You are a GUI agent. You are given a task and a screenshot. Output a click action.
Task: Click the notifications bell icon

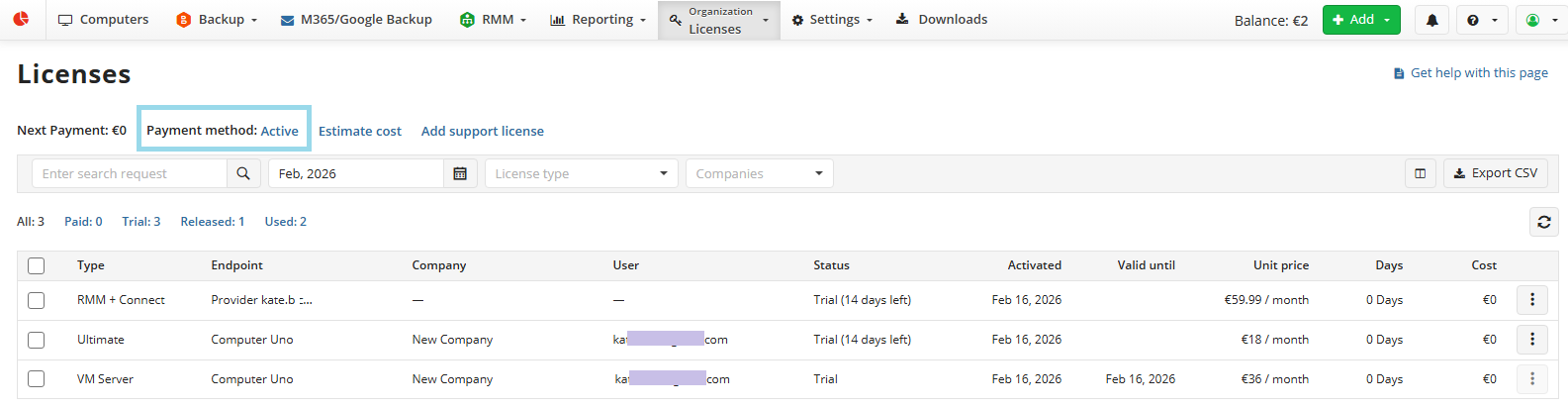[x=1431, y=20]
